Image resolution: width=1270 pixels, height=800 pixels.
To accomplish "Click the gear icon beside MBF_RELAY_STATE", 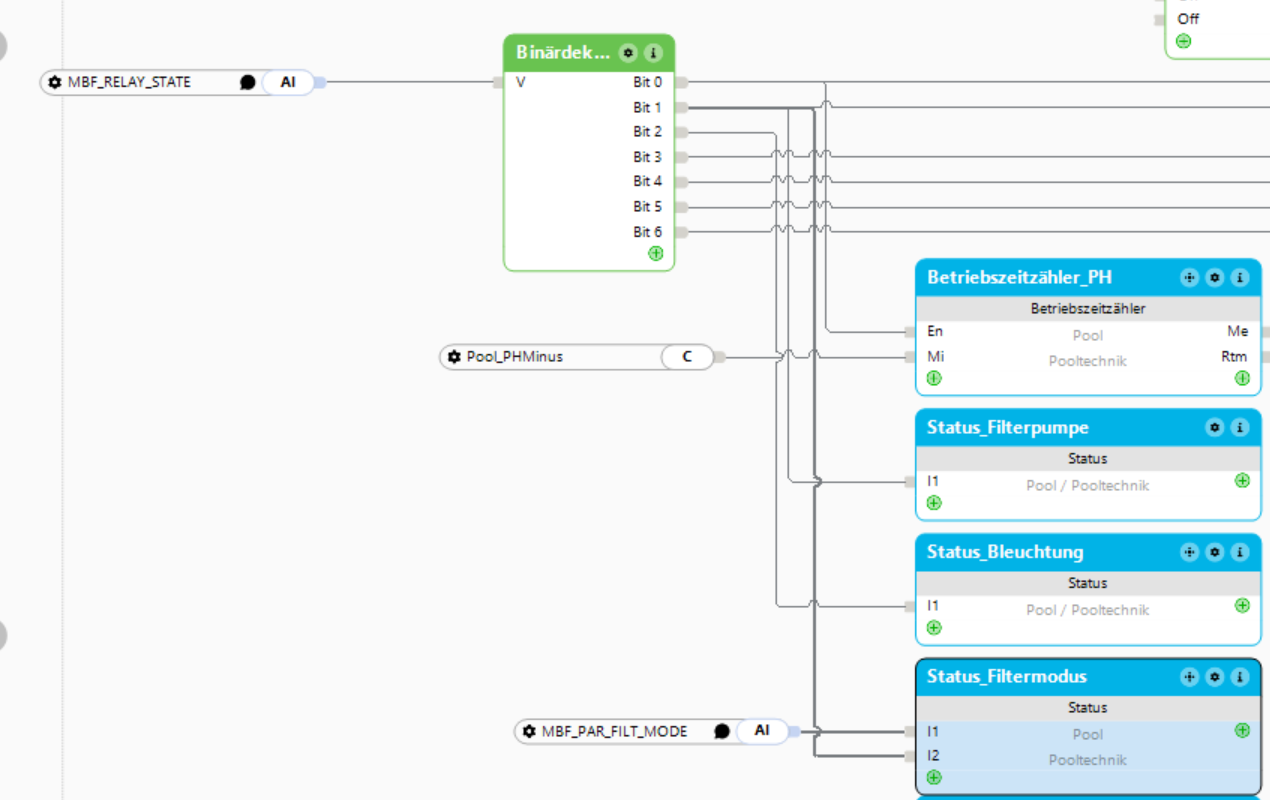I will pos(55,82).
